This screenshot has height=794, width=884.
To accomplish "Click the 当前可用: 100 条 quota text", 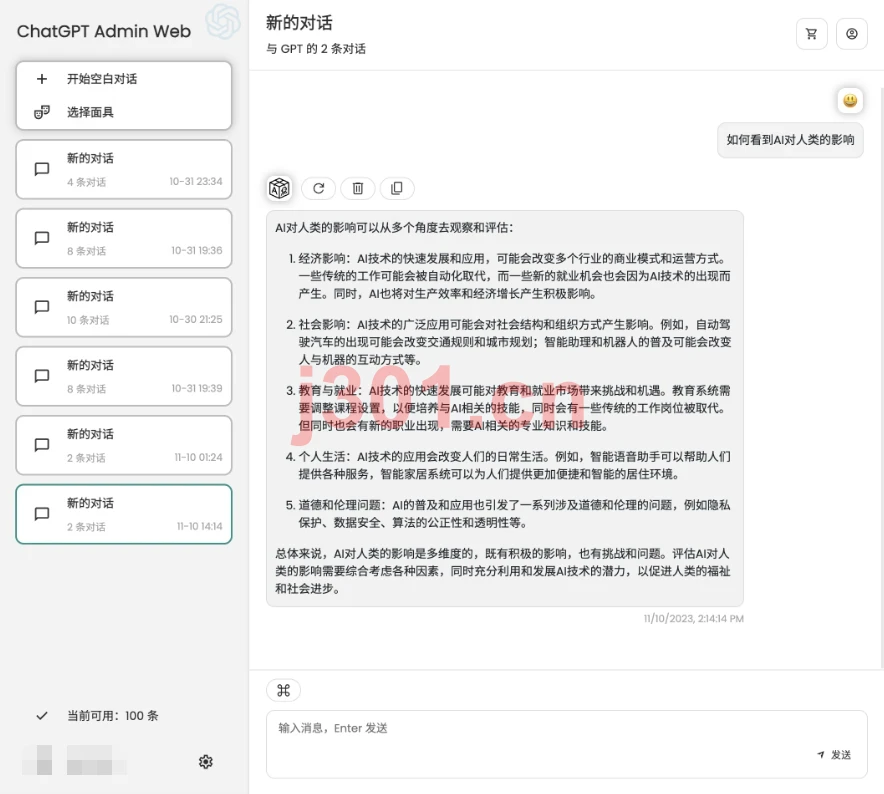I will [x=113, y=716].
